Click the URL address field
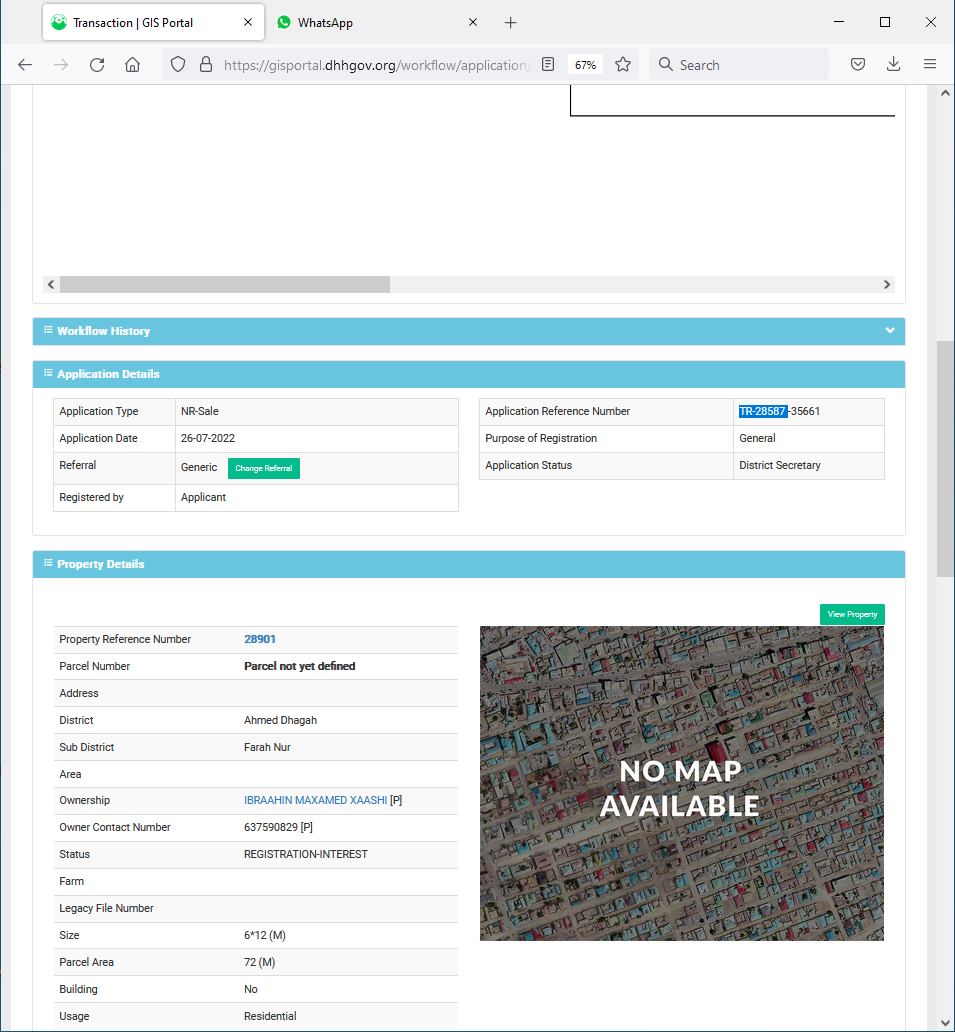 click(x=376, y=65)
